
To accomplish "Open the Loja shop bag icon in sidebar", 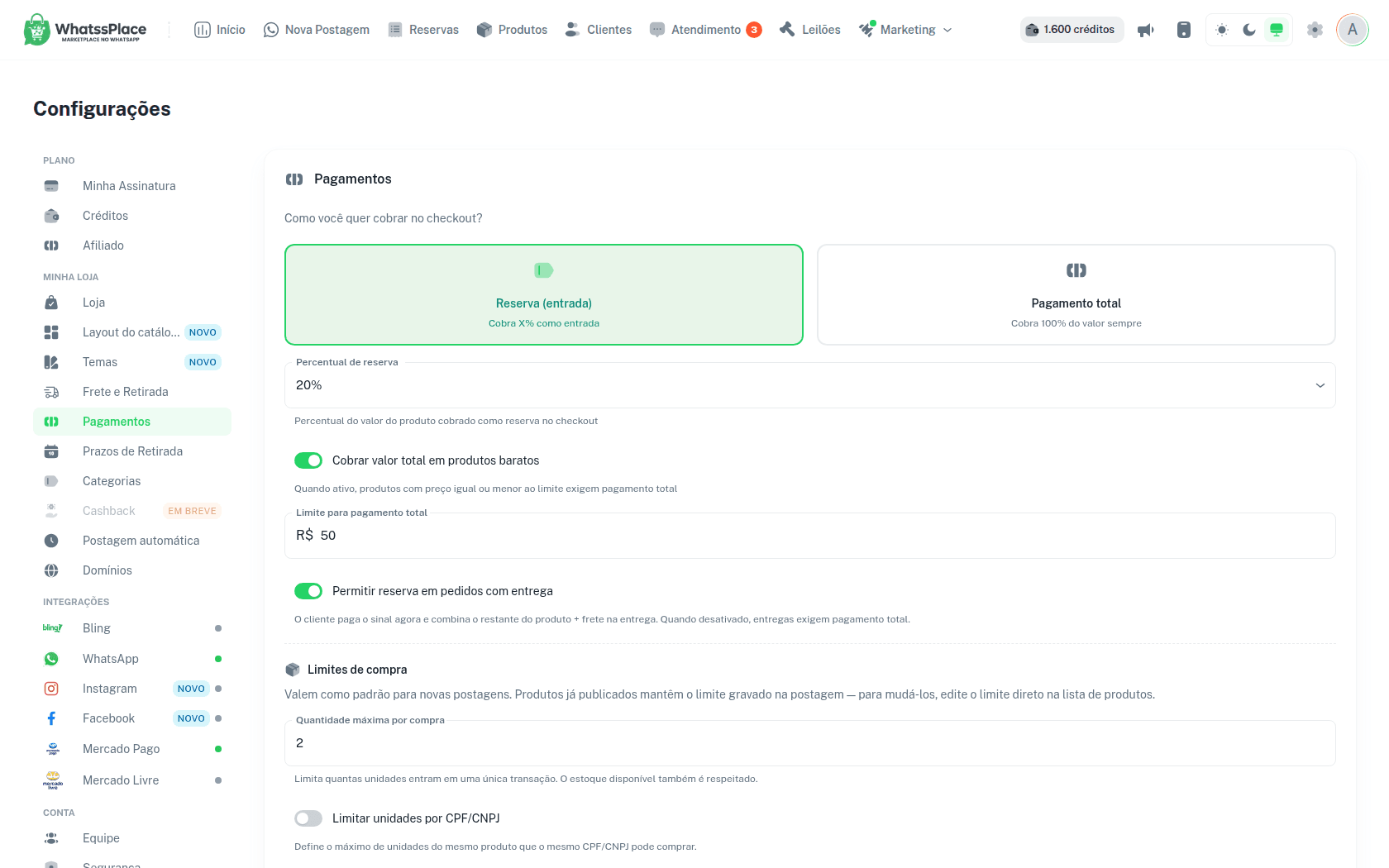I will coord(51,303).
